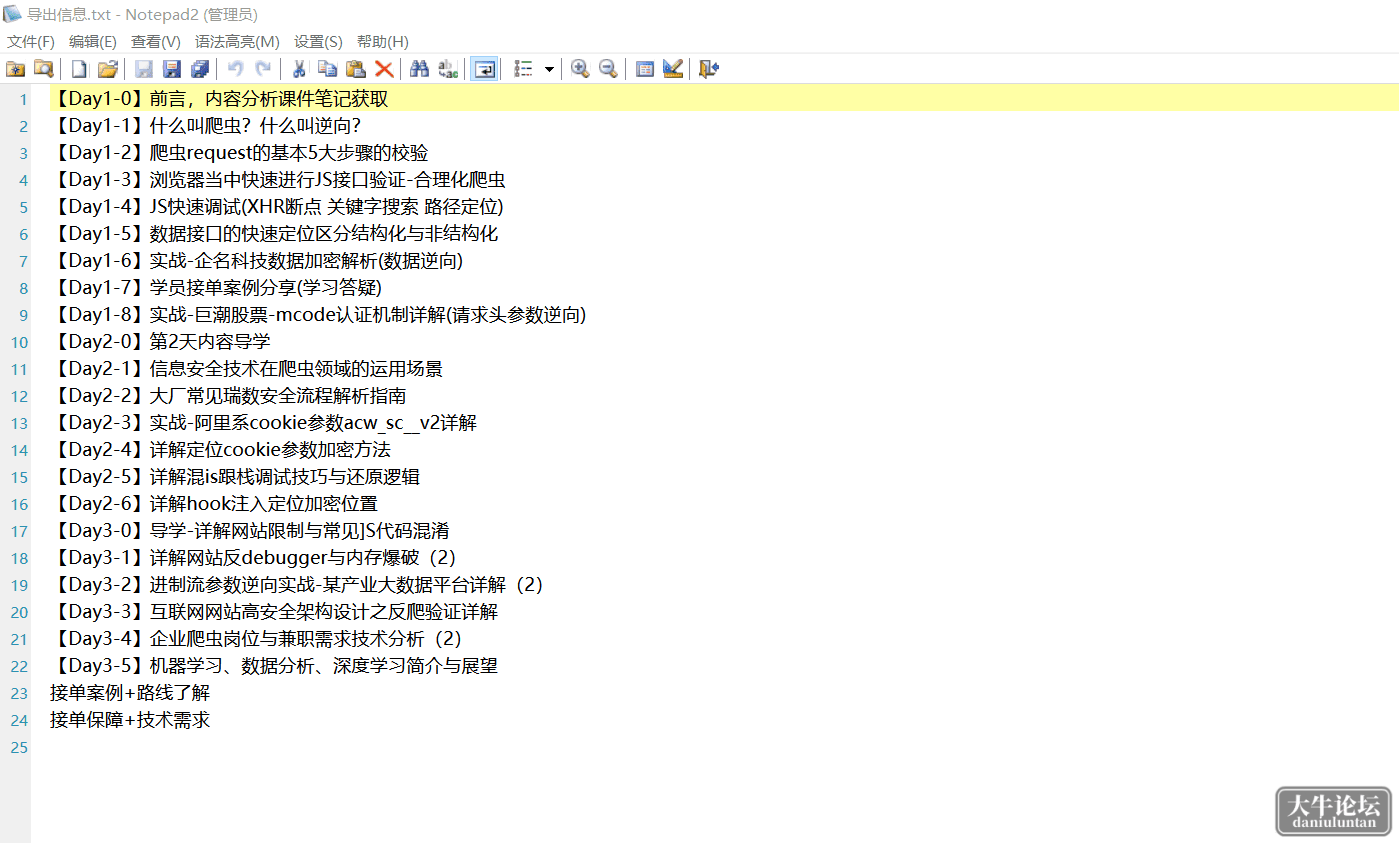Toggle the word wrap toolbar button
Screen dimensions: 1399x843
[485, 69]
